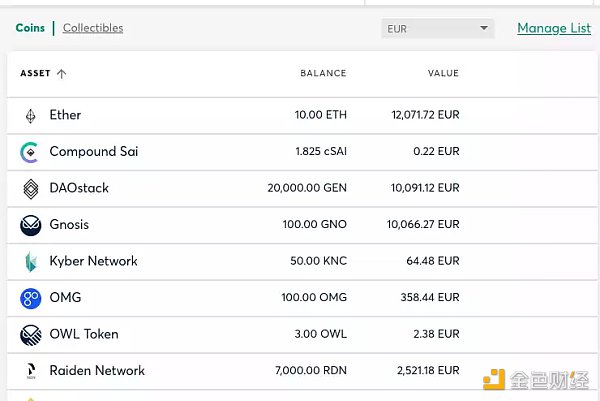Click the Raiden Network icon

[x=30, y=371]
